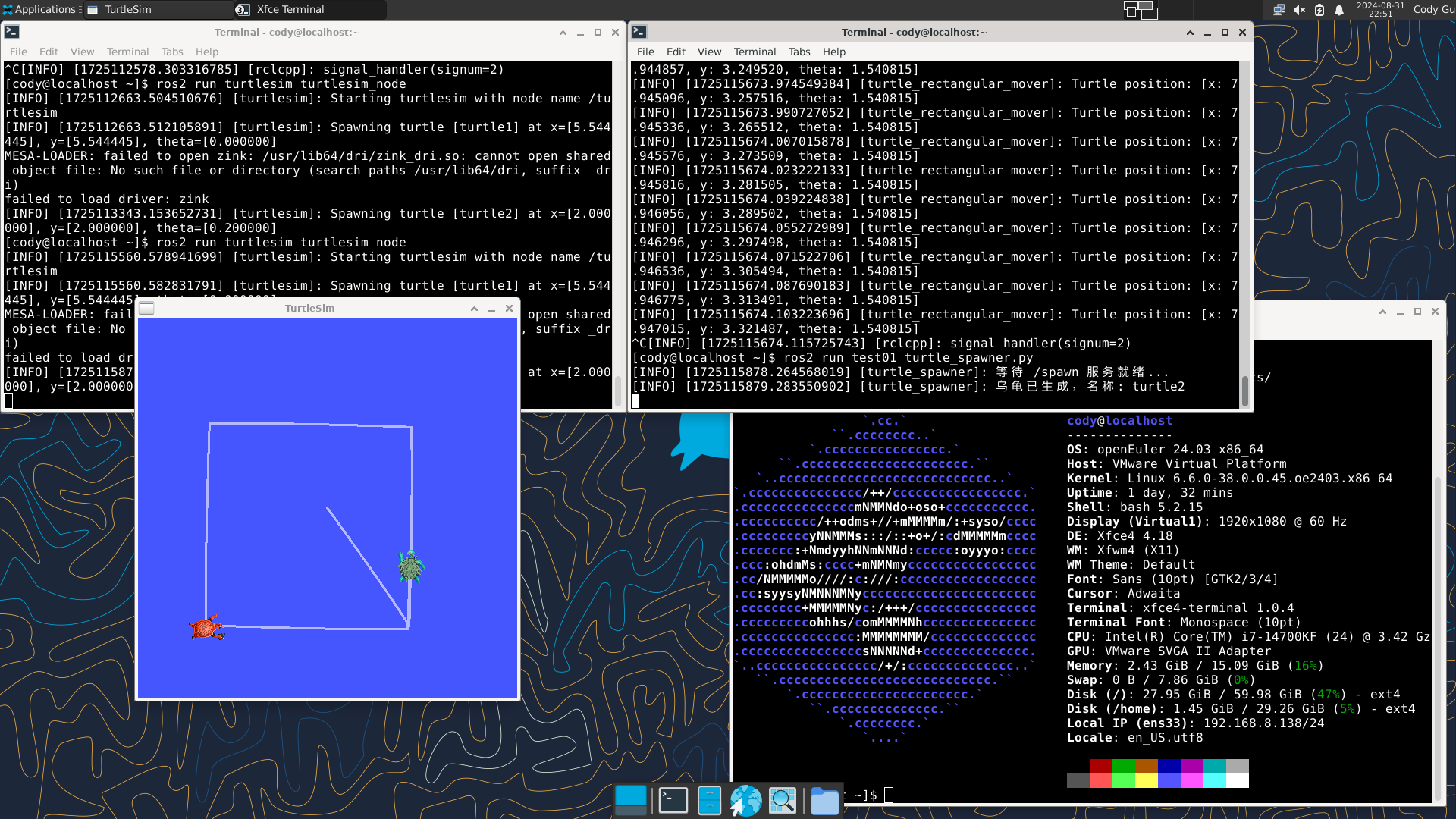1456x819 pixels.
Task: Open the TurtleSim window menu icon
Action: coord(146,309)
